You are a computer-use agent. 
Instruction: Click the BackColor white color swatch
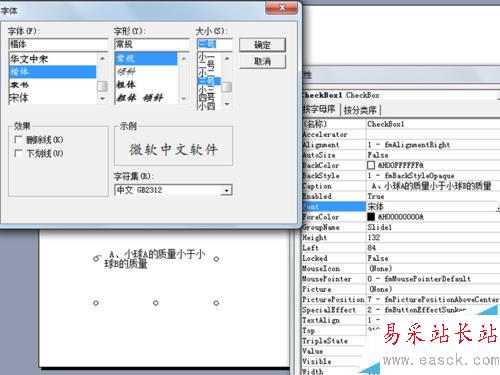tap(371, 165)
